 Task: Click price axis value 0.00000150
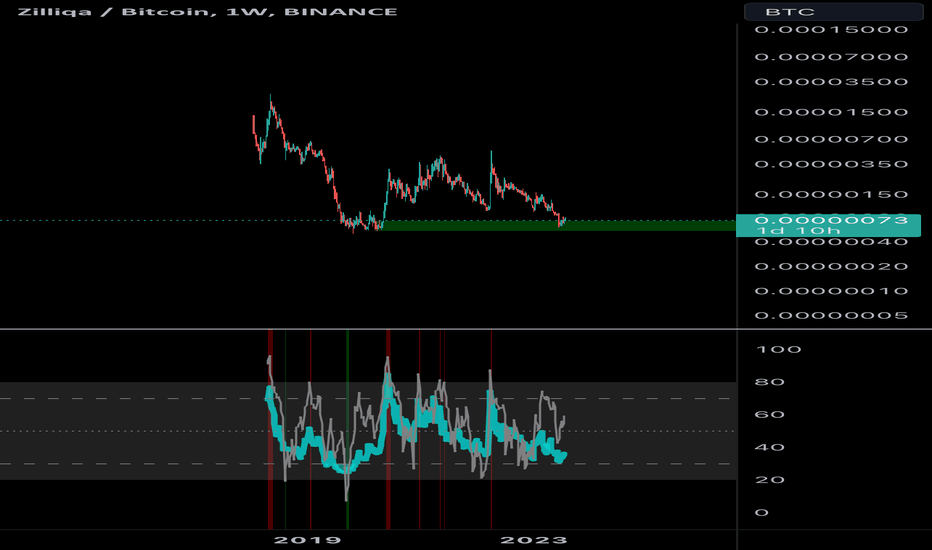tap(831, 195)
